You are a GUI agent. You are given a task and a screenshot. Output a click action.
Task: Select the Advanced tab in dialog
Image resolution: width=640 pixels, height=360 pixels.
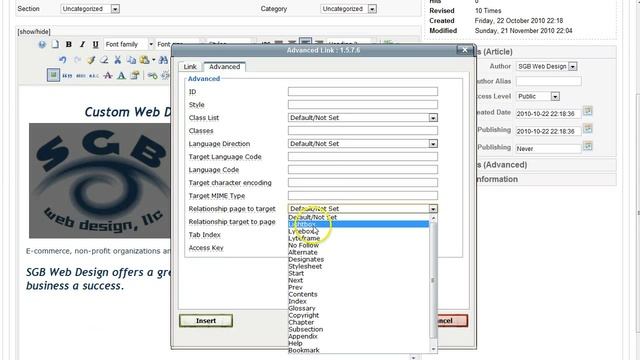click(x=224, y=67)
